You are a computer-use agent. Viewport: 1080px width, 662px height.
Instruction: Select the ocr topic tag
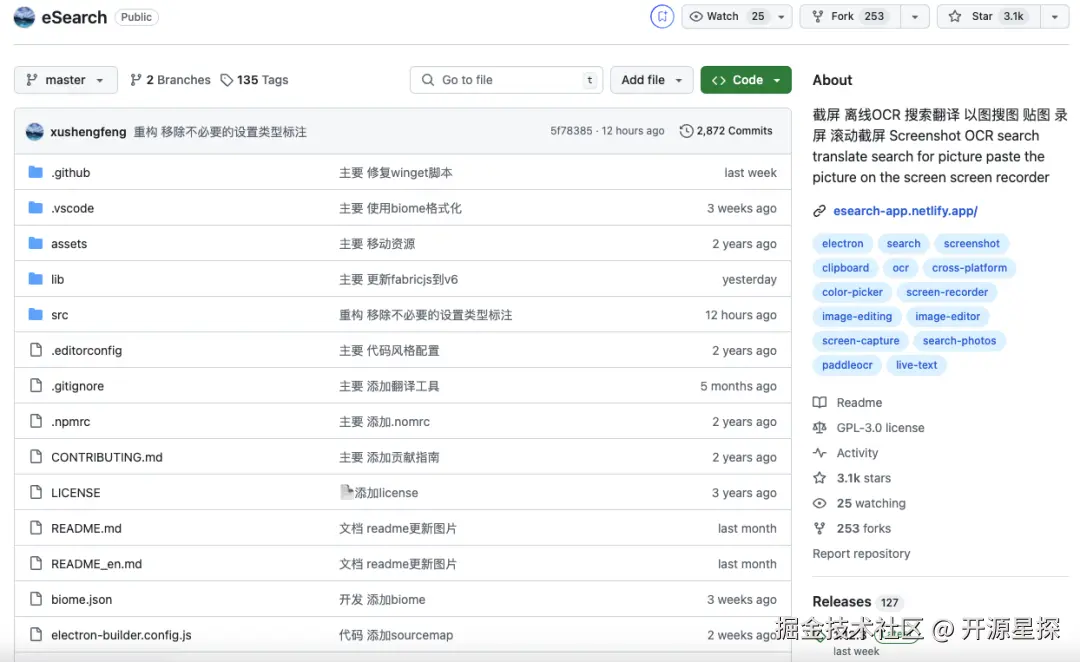tap(900, 267)
